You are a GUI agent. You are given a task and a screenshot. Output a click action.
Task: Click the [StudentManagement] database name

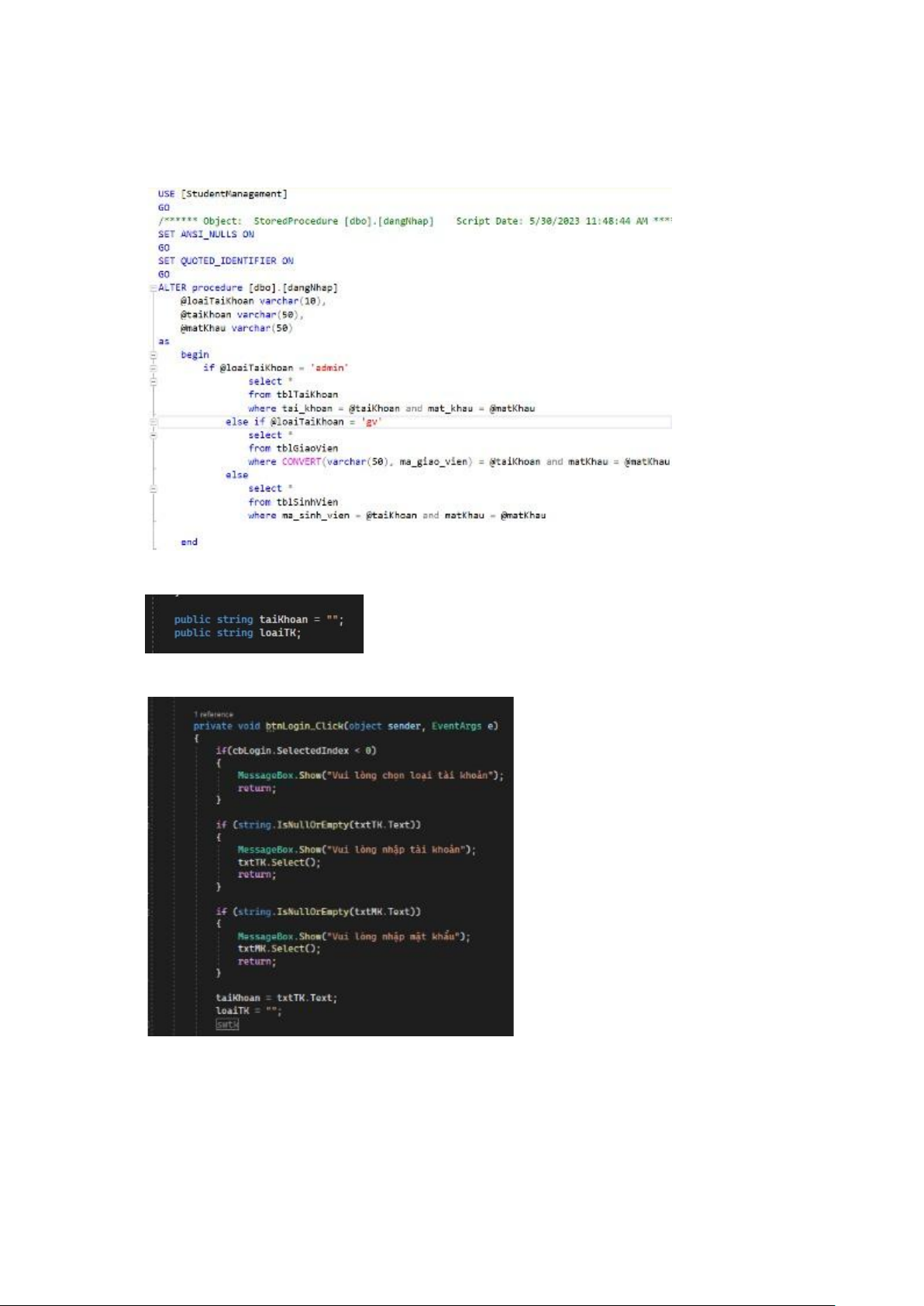tap(234, 194)
